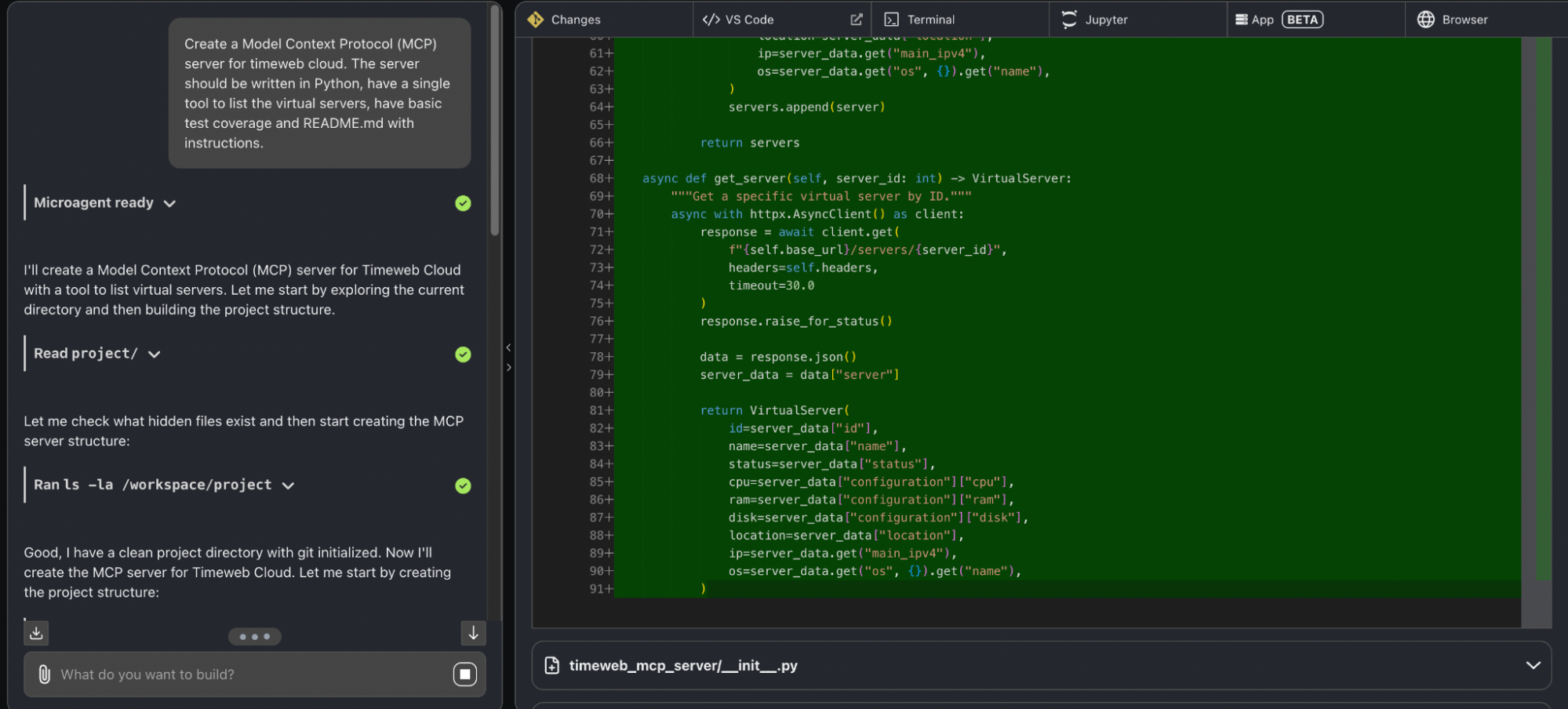Collapse chat panel with left chevron

pos(508,347)
